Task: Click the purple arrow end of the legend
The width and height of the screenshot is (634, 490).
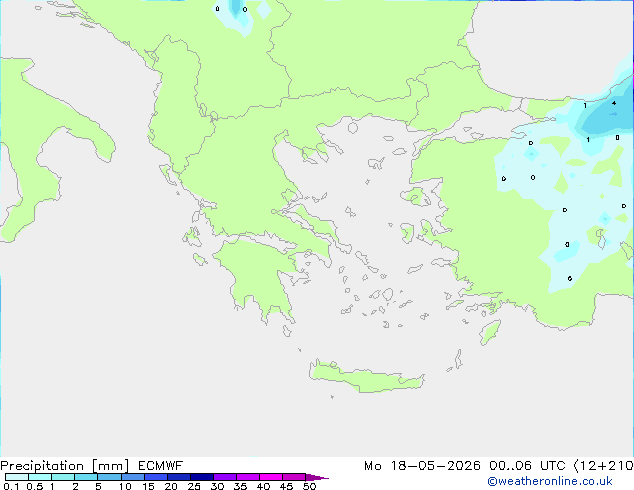Action: pyautogui.click(x=317, y=477)
